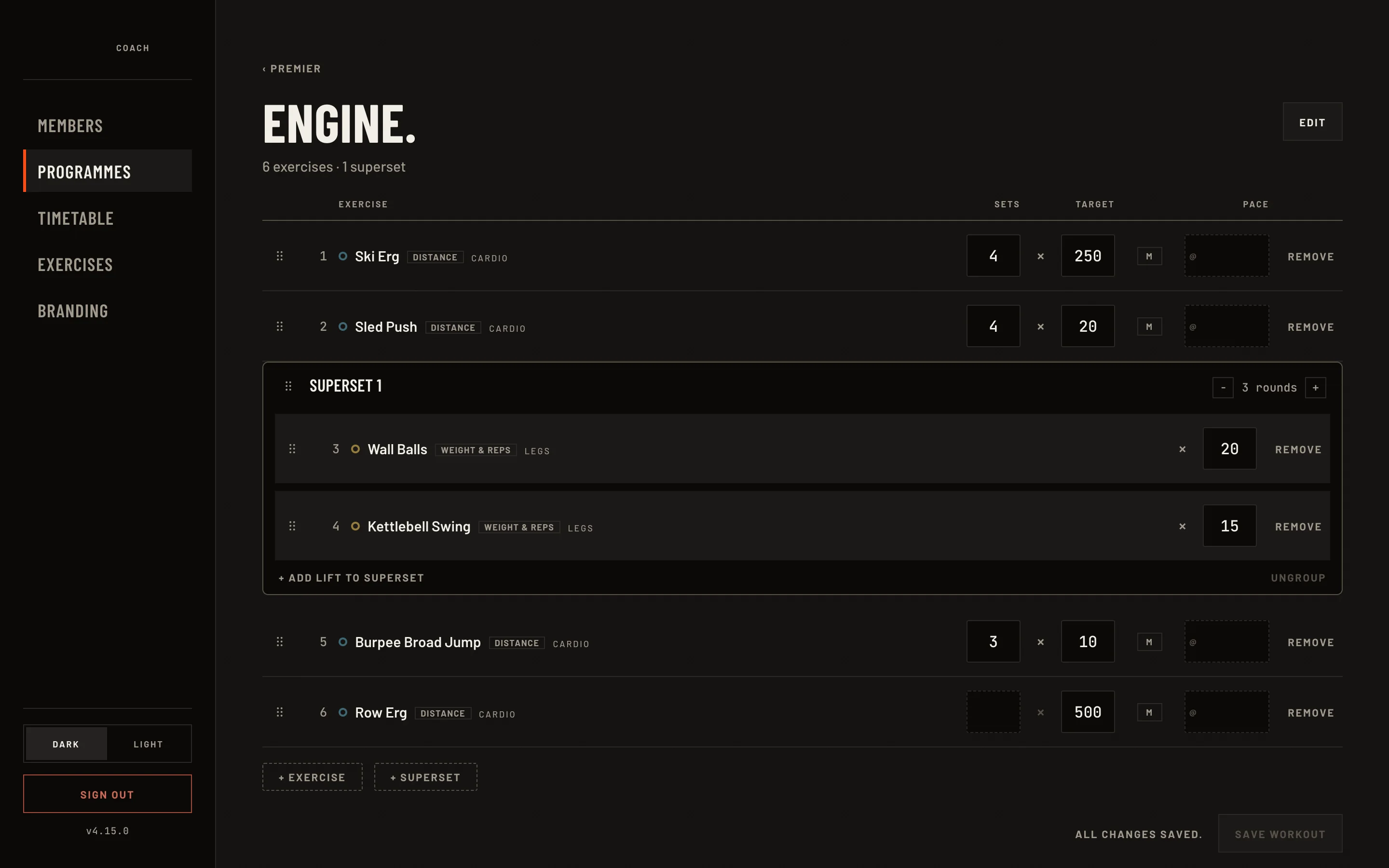Viewport: 1389px width, 868px height.
Task: Open the Members section
Action: [70, 126]
